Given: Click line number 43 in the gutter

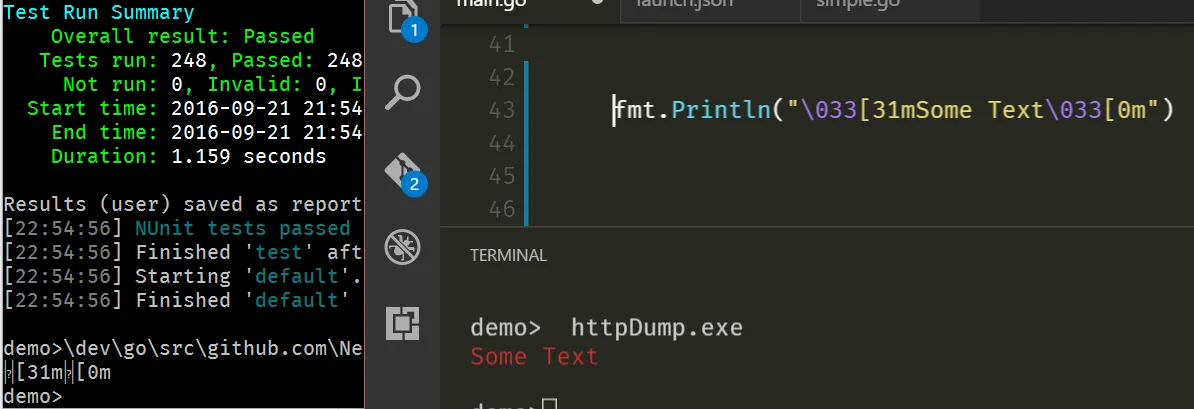Looking at the screenshot, I should 501,110.
